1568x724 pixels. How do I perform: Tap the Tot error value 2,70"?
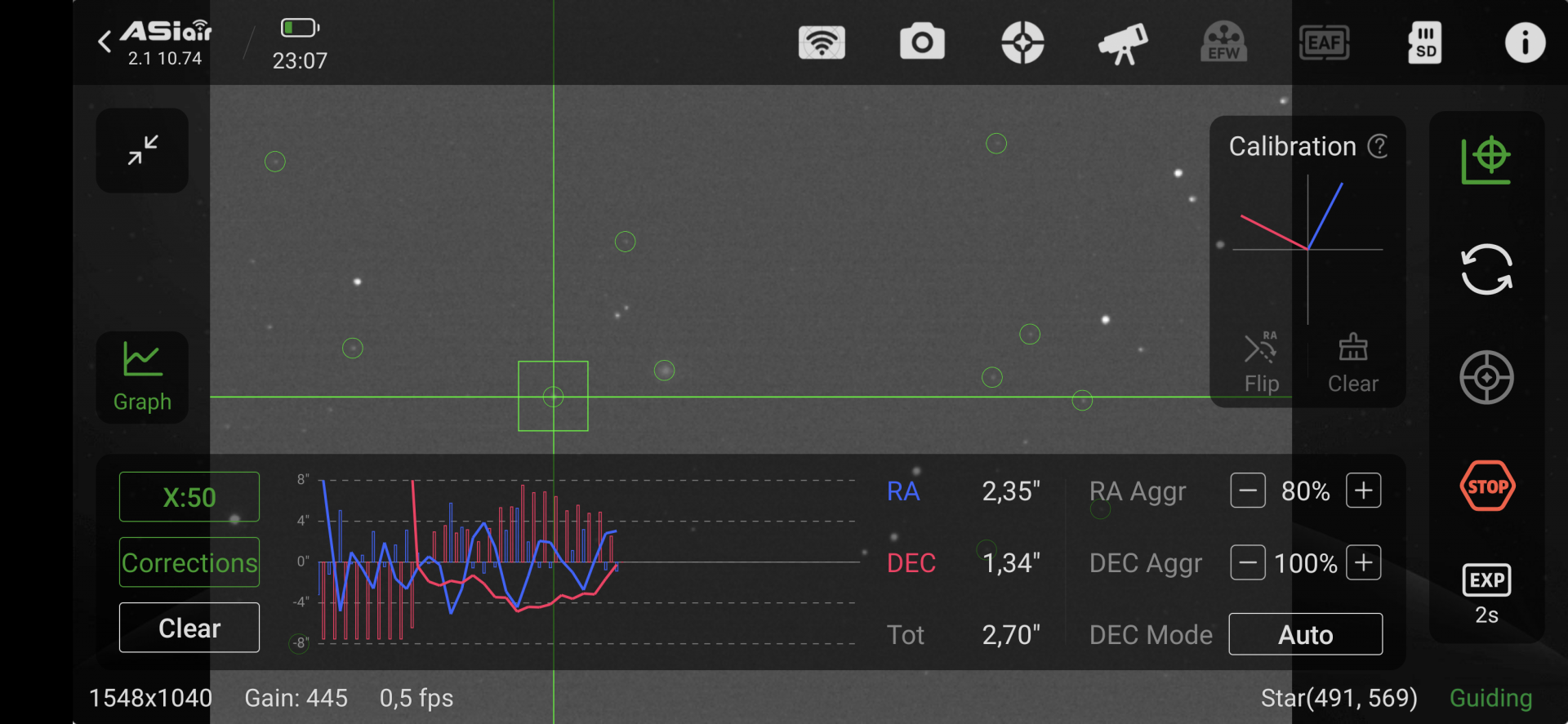1011,635
